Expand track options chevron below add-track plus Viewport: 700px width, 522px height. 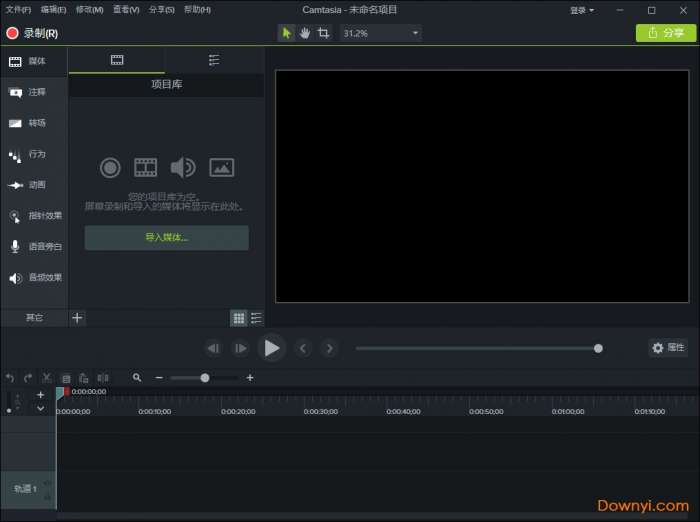41,408
